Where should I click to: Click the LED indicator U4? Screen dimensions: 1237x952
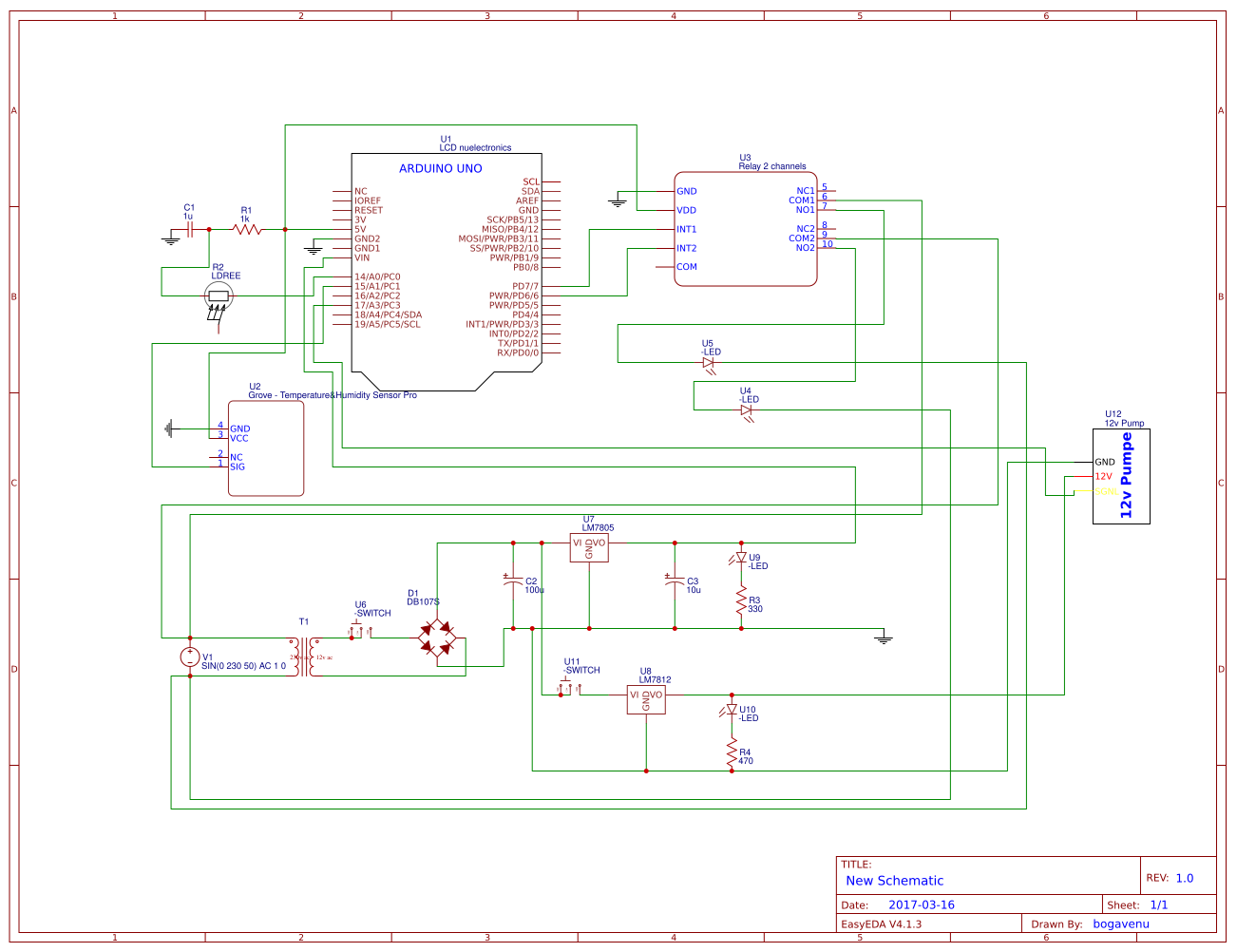click(x=748, y=409)
